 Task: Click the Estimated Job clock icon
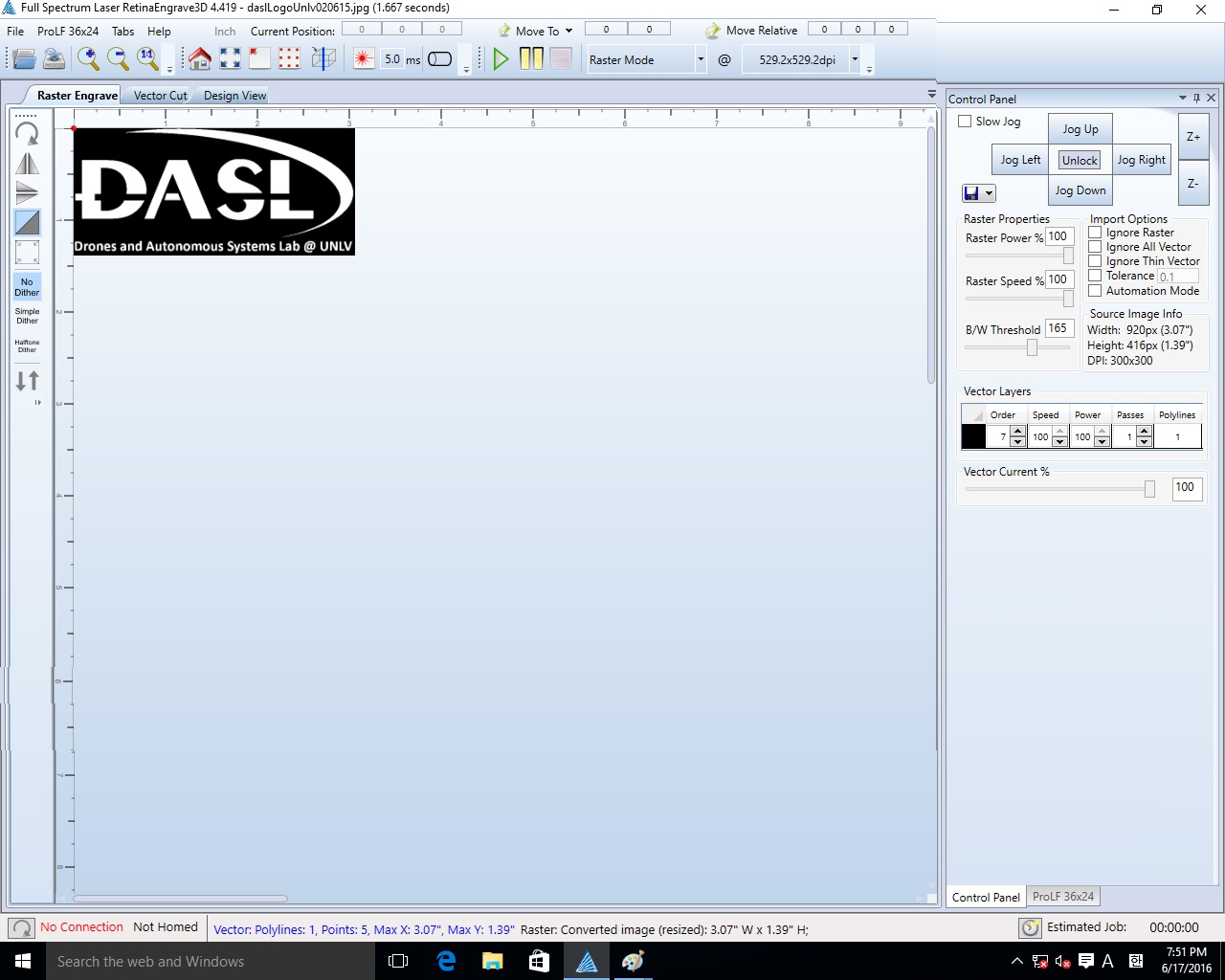(x=1030, y=927)
